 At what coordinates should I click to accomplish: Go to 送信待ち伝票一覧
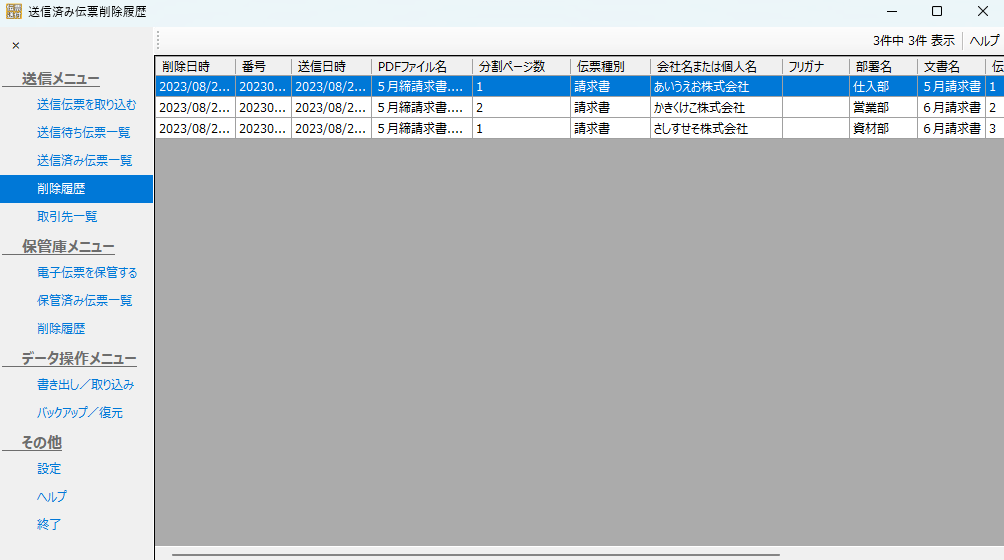[83, 132]
